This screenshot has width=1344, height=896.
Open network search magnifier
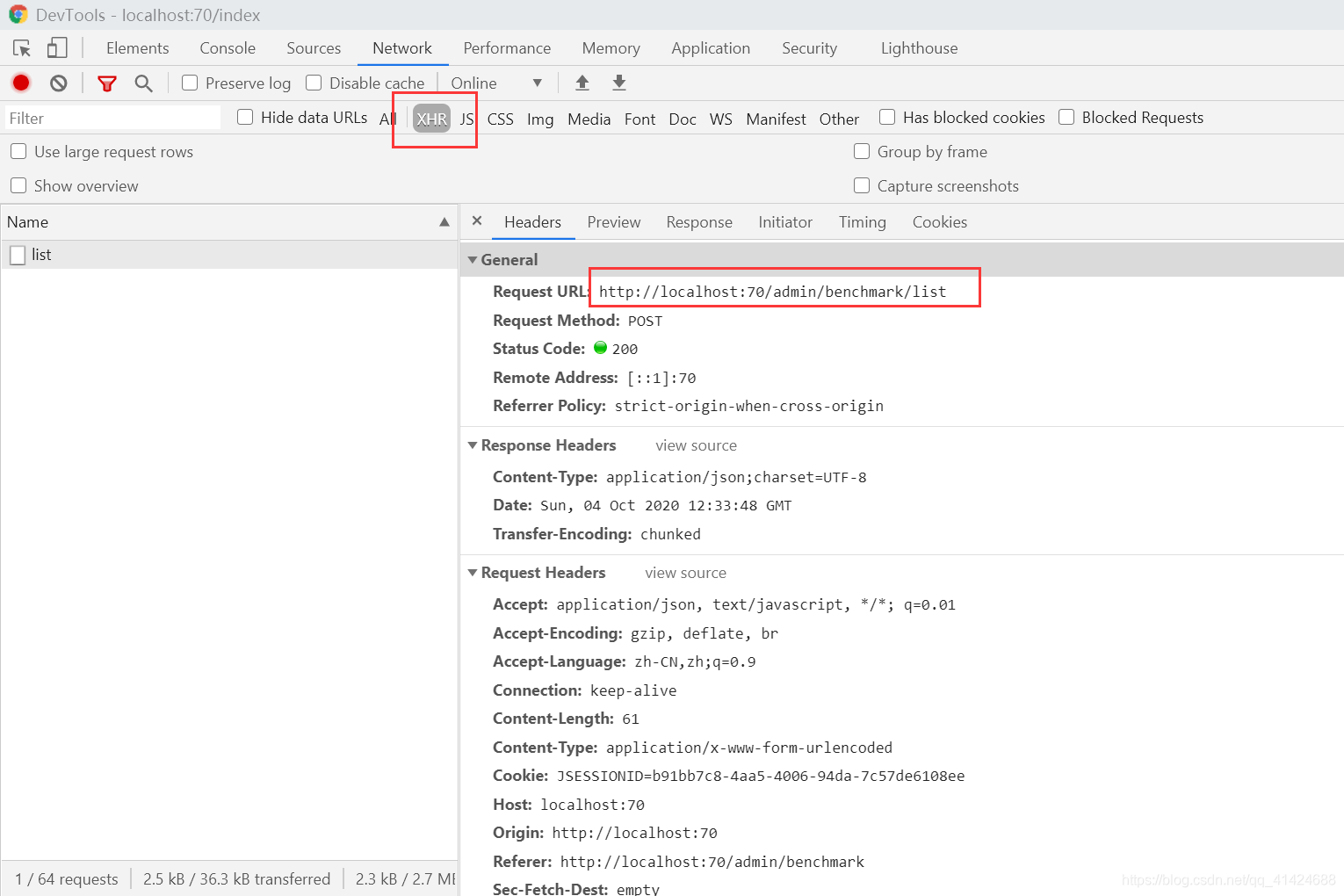tap(143, 83)
